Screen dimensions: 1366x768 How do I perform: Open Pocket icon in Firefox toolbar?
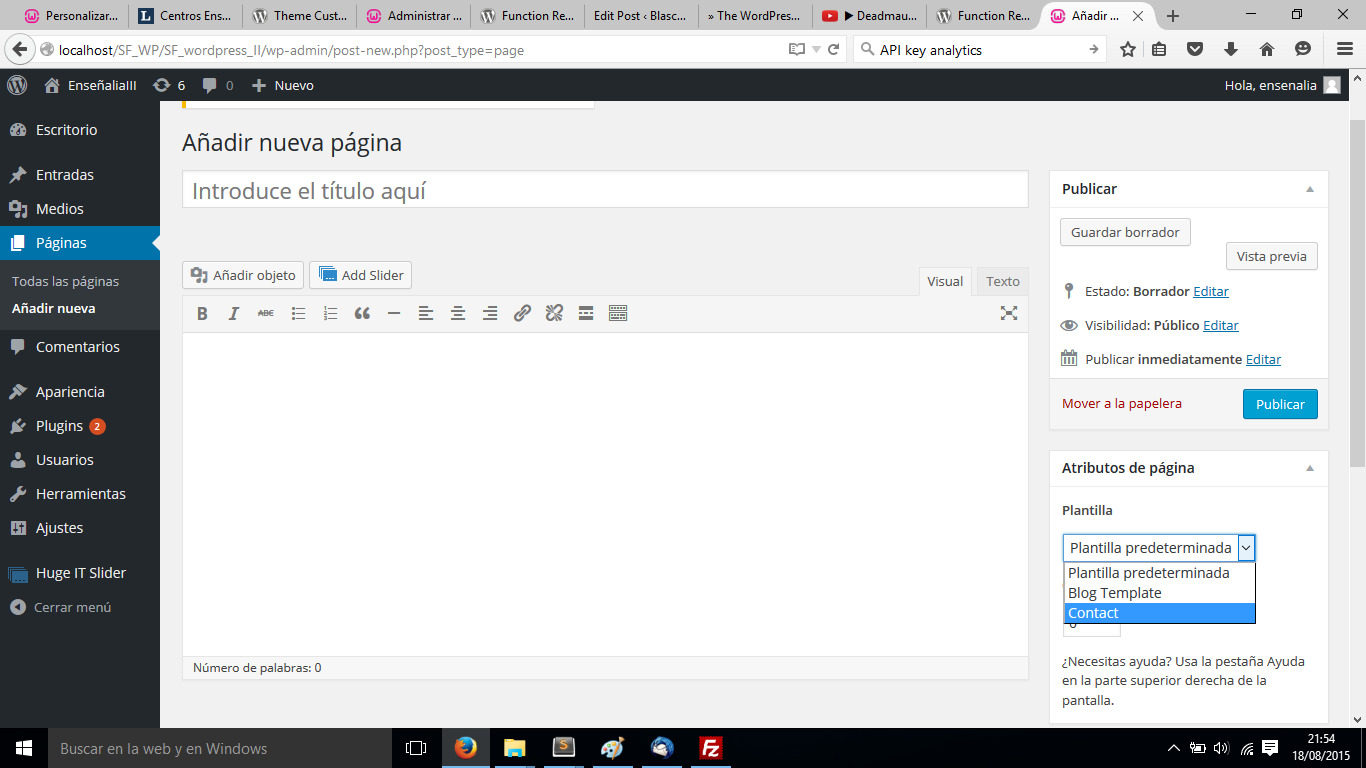(x=1195, y=50)
